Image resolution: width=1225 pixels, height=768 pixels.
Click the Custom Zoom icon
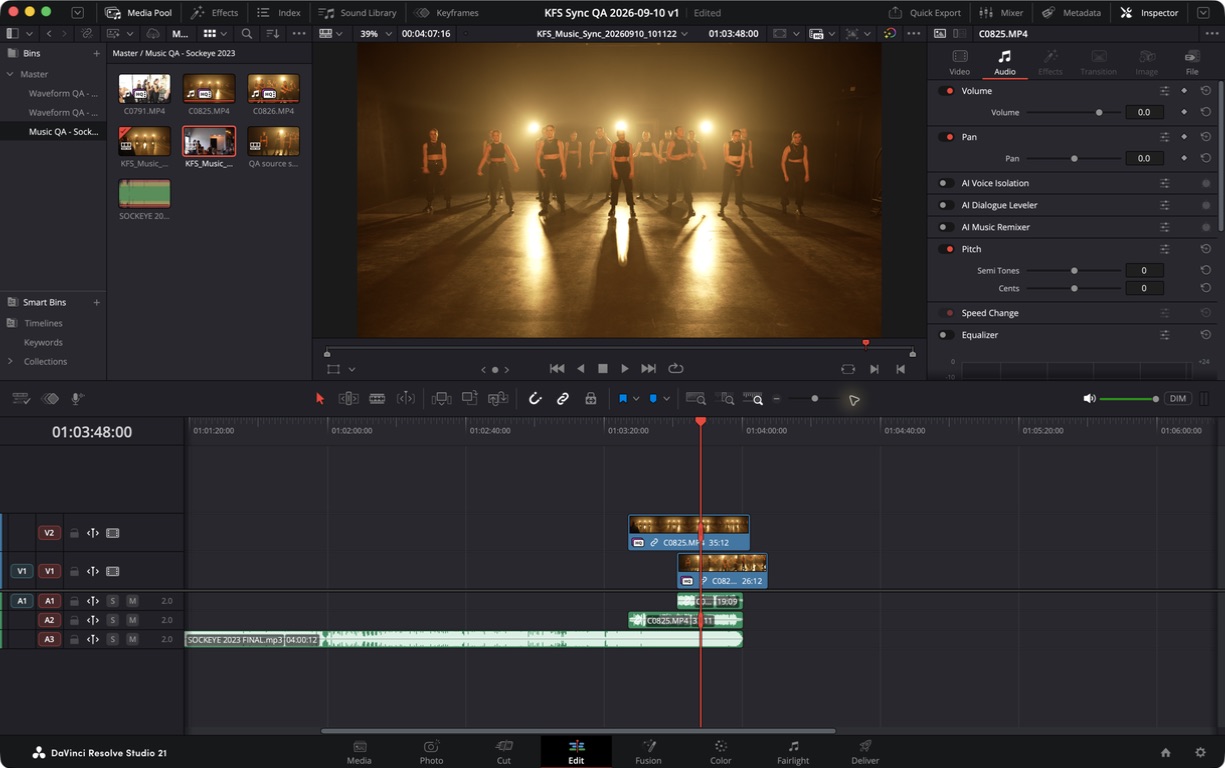[754, 398]
